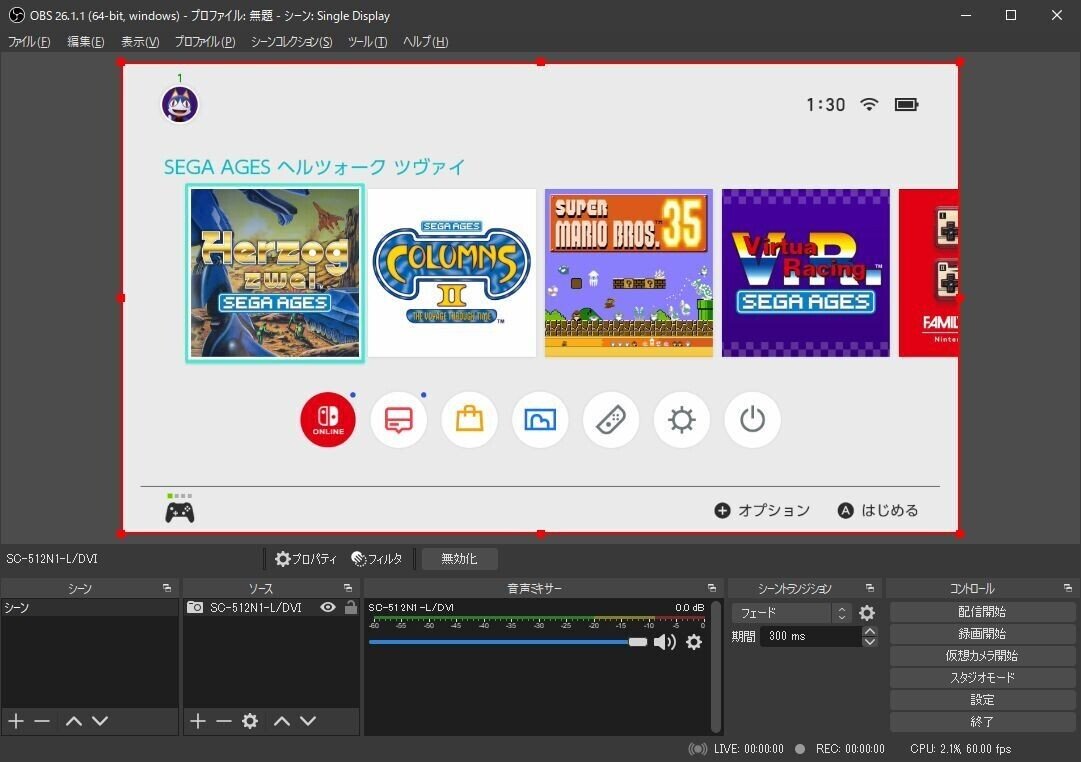Click the audio mixer vertical scrollbar

pos(716,665)
